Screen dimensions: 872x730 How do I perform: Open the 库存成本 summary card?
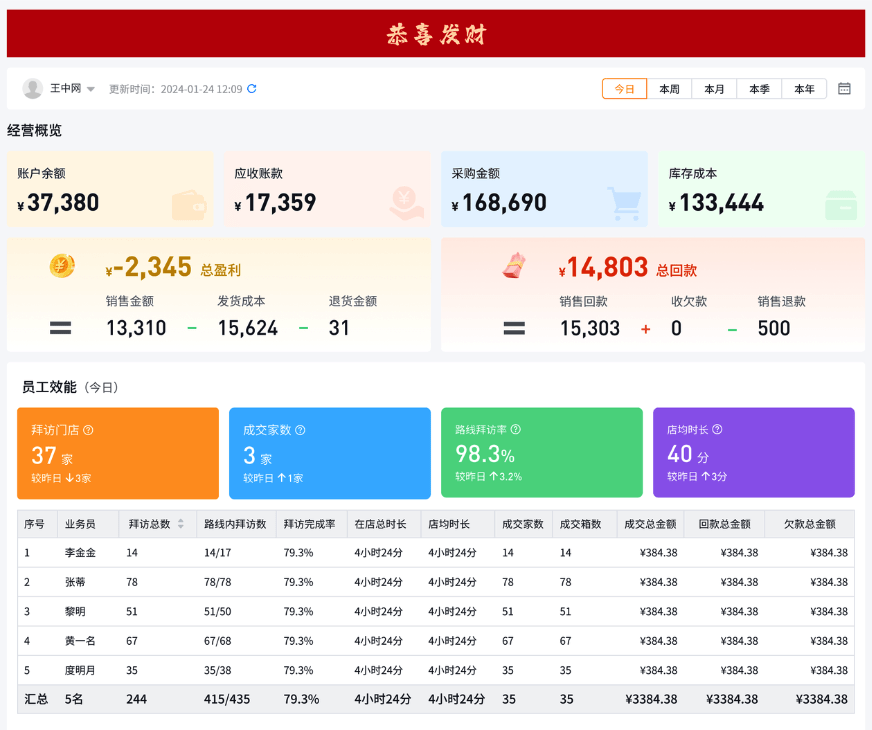point(761,189)
